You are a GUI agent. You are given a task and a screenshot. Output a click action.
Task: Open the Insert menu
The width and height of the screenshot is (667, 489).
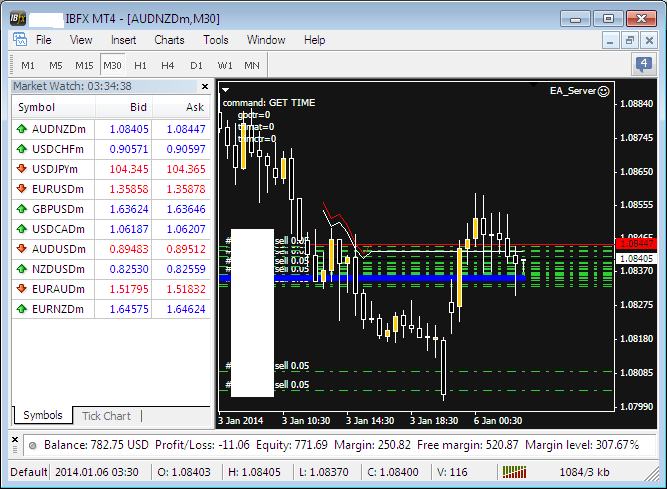pyautogui.click(x=123, y=40)
